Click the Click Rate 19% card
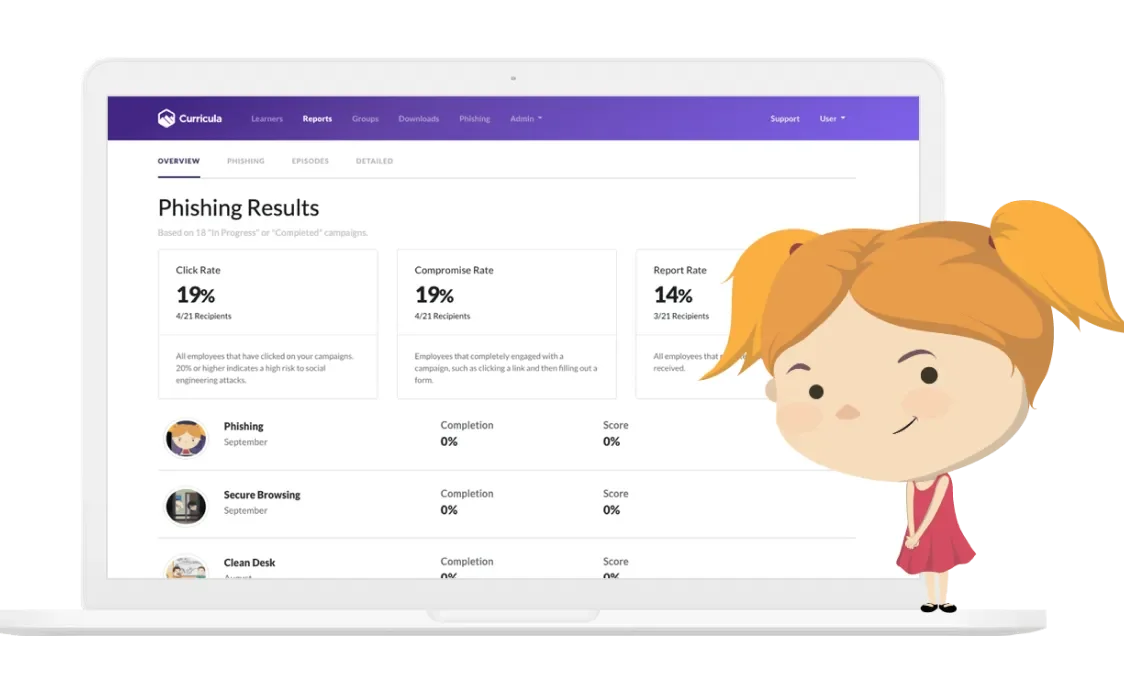 coord(268,324)
